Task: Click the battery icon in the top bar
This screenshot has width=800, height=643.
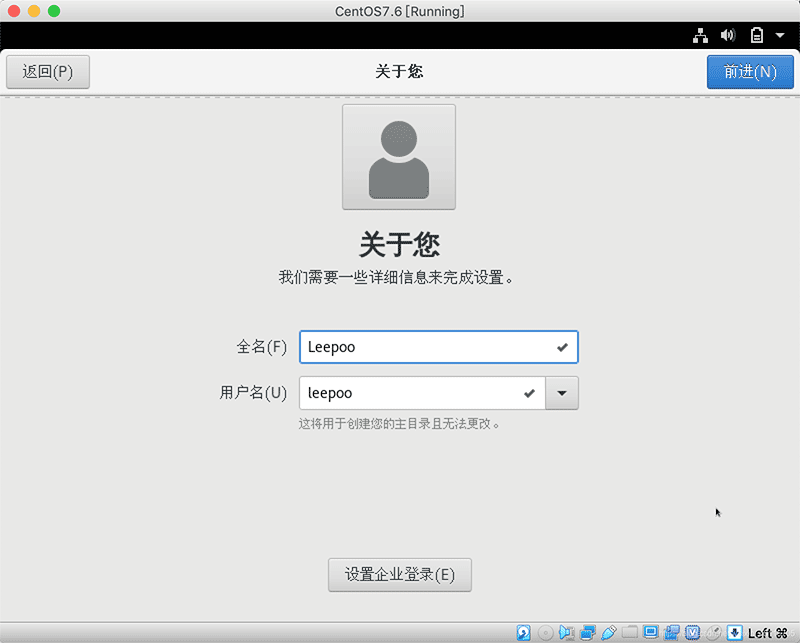Action: [756, 34]
